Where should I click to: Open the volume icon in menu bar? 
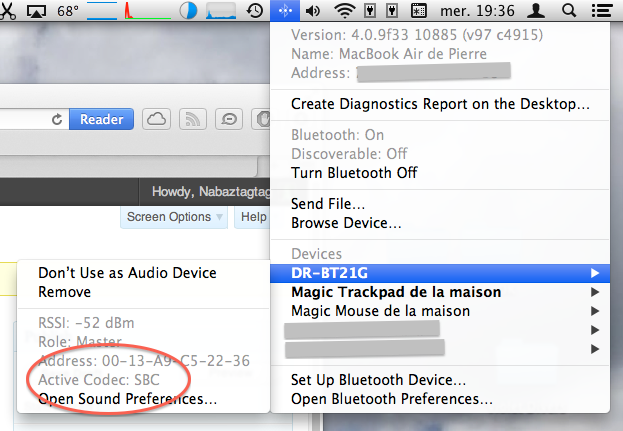tap(313, 12)
